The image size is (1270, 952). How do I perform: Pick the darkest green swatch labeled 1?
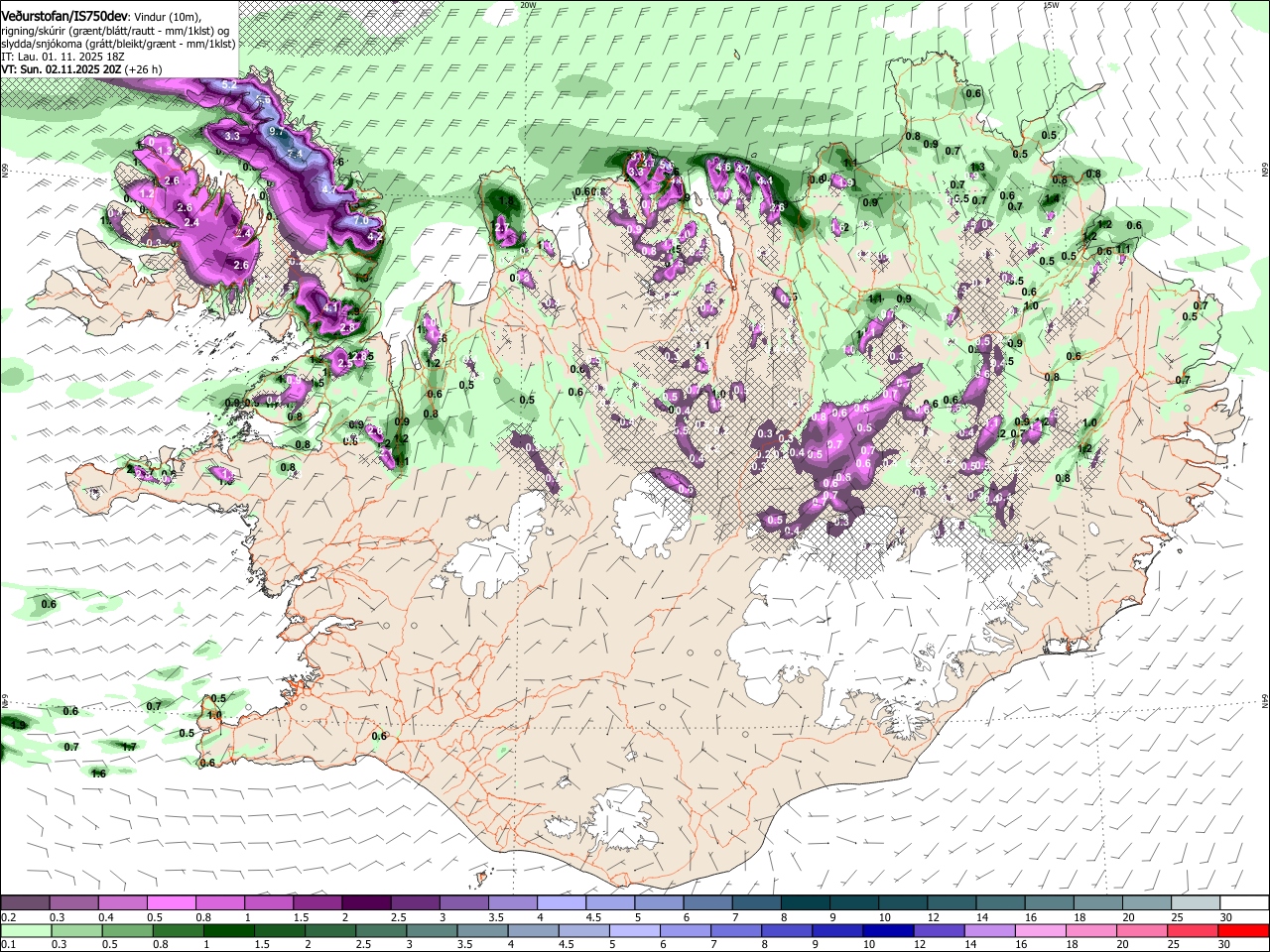(228, 930)
